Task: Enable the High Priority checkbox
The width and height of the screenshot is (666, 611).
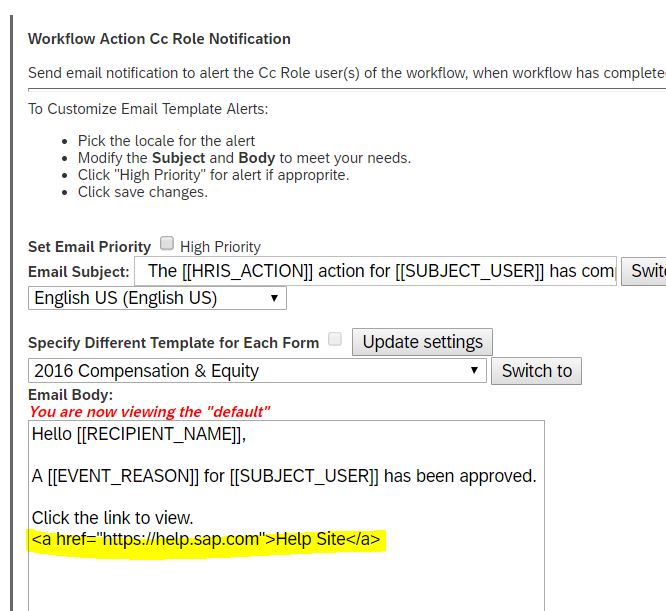Action: (167, 243)
